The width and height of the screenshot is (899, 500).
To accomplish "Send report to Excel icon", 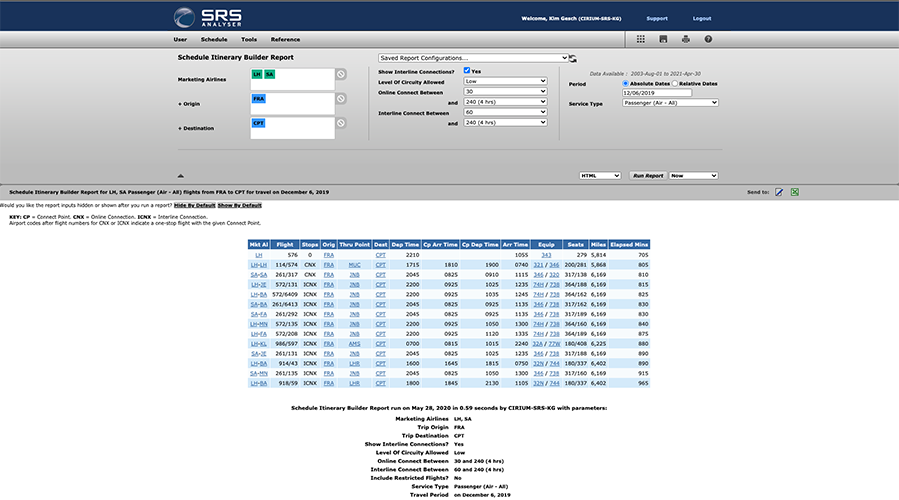I will tap(795, 192).
